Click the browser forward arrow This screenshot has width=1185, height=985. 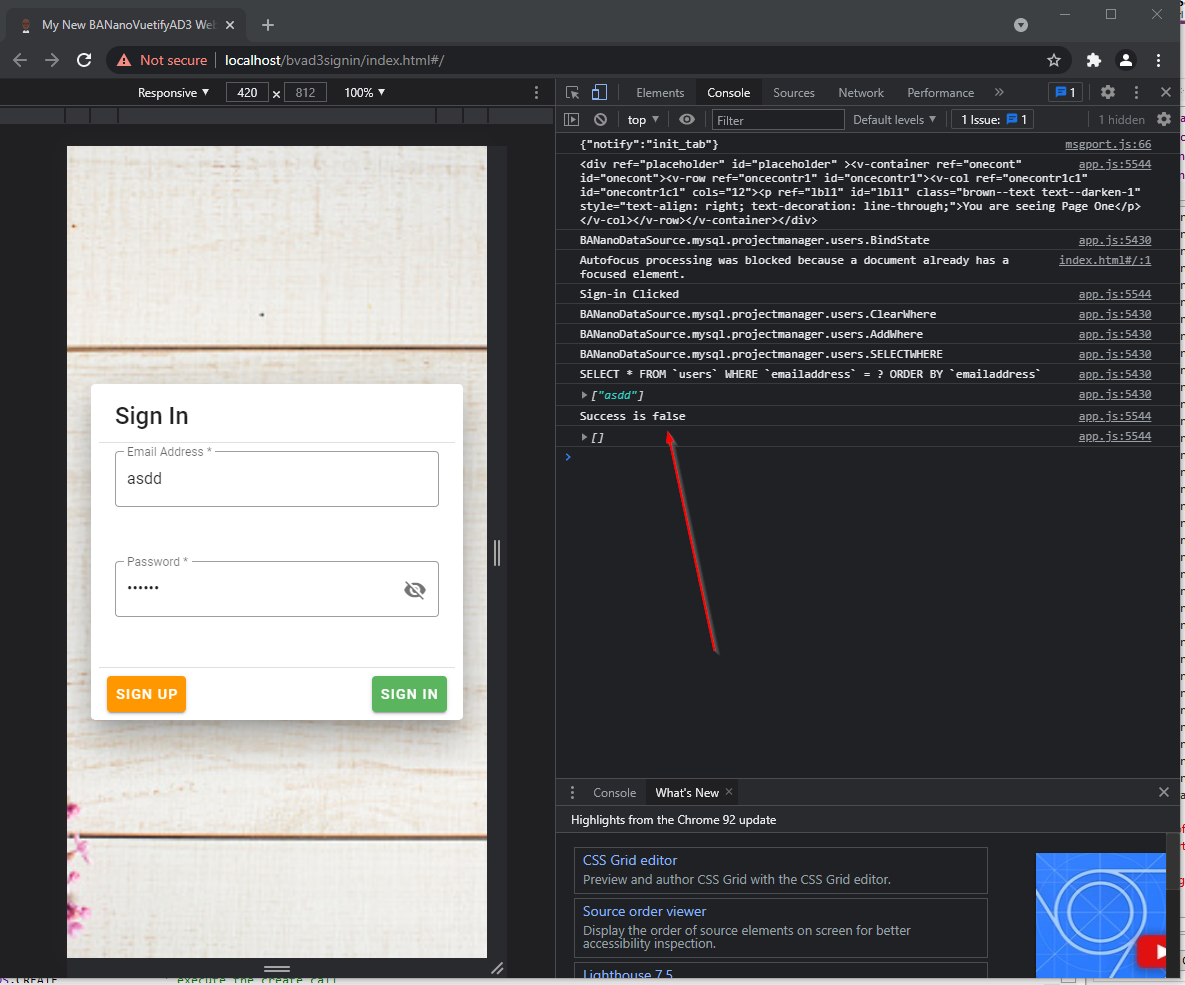tap(52, 60)
